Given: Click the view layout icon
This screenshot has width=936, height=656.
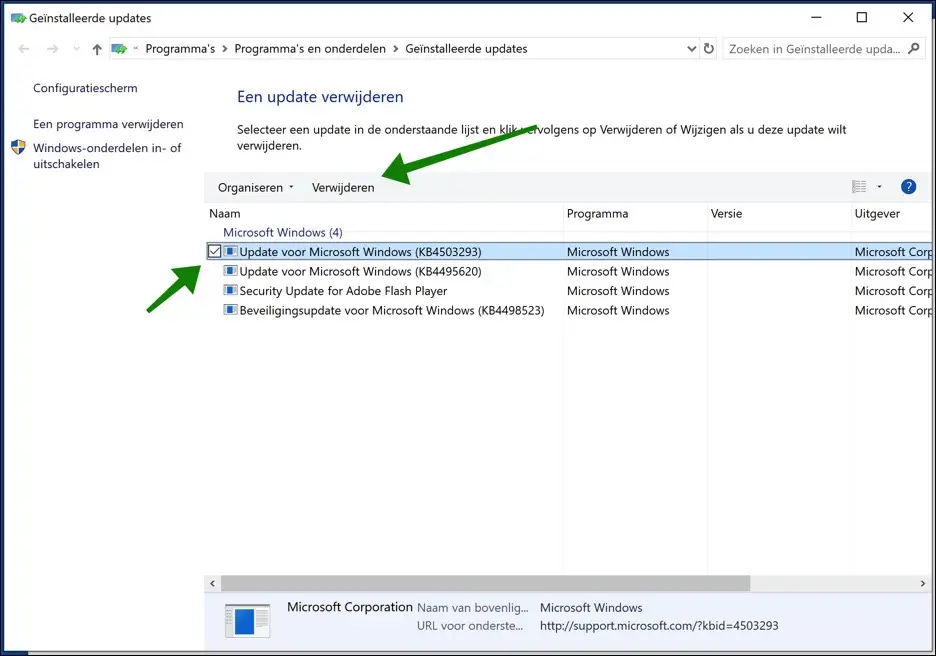Looking at the screenshot, I should pos(859,187).
